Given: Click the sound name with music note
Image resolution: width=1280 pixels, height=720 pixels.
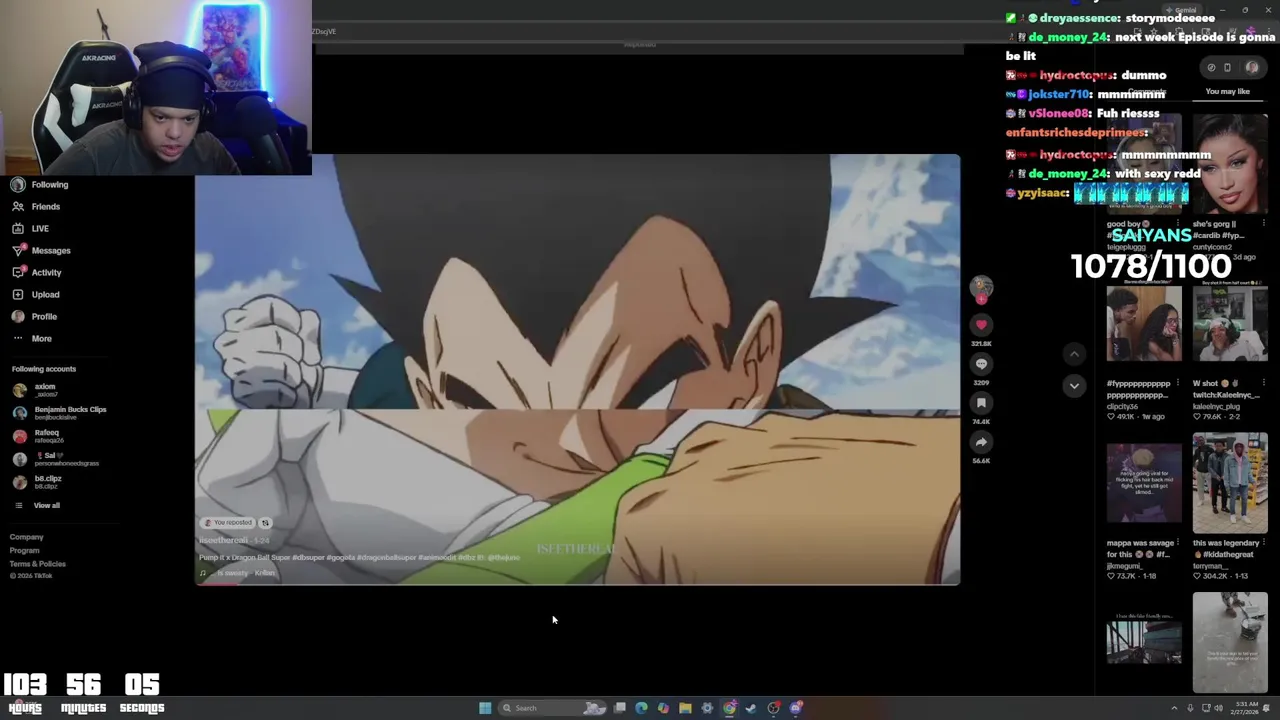Looking at the screenshot, I should [x=238, y=573].
